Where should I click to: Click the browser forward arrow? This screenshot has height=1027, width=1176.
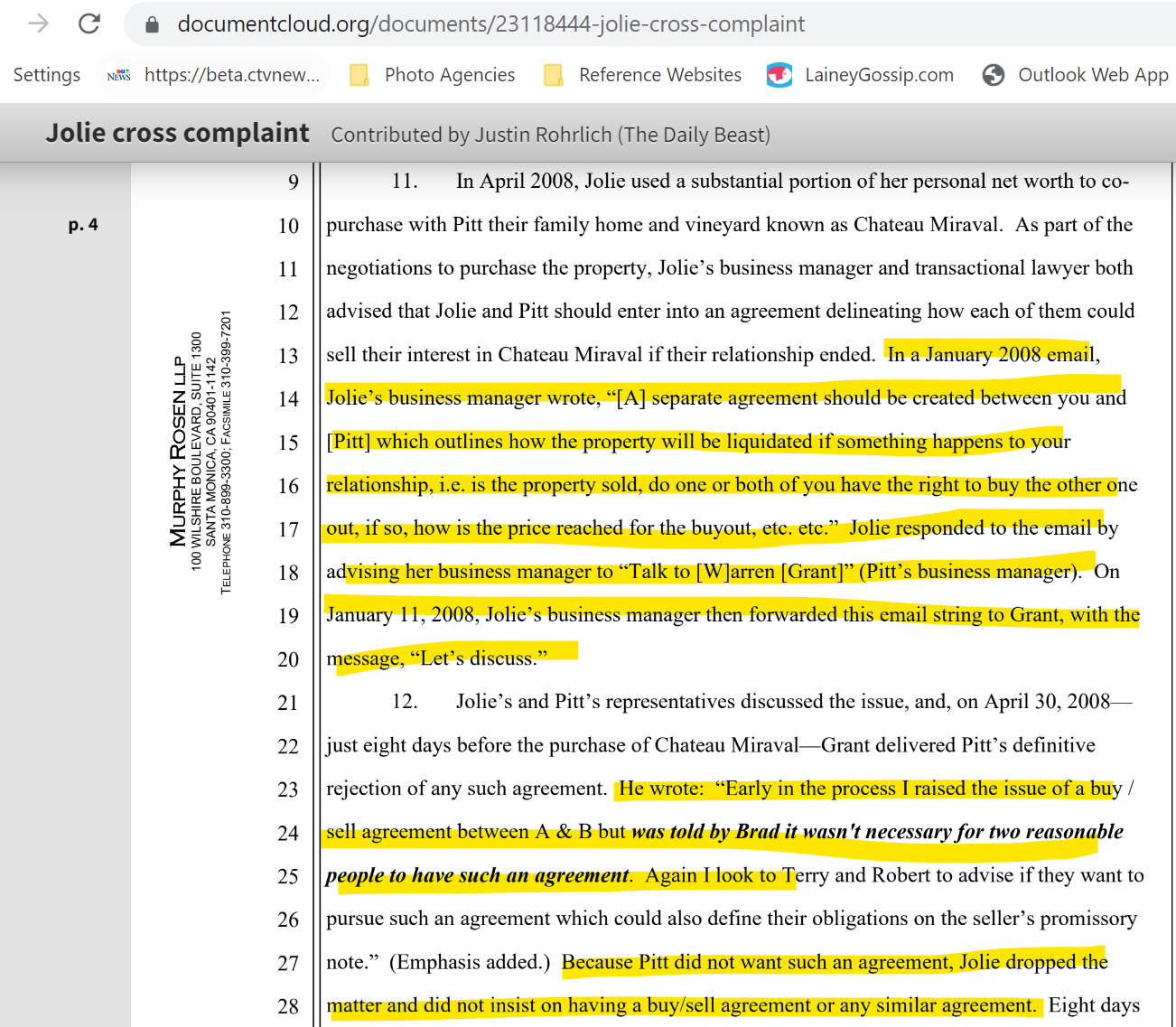tap(39, 23)
